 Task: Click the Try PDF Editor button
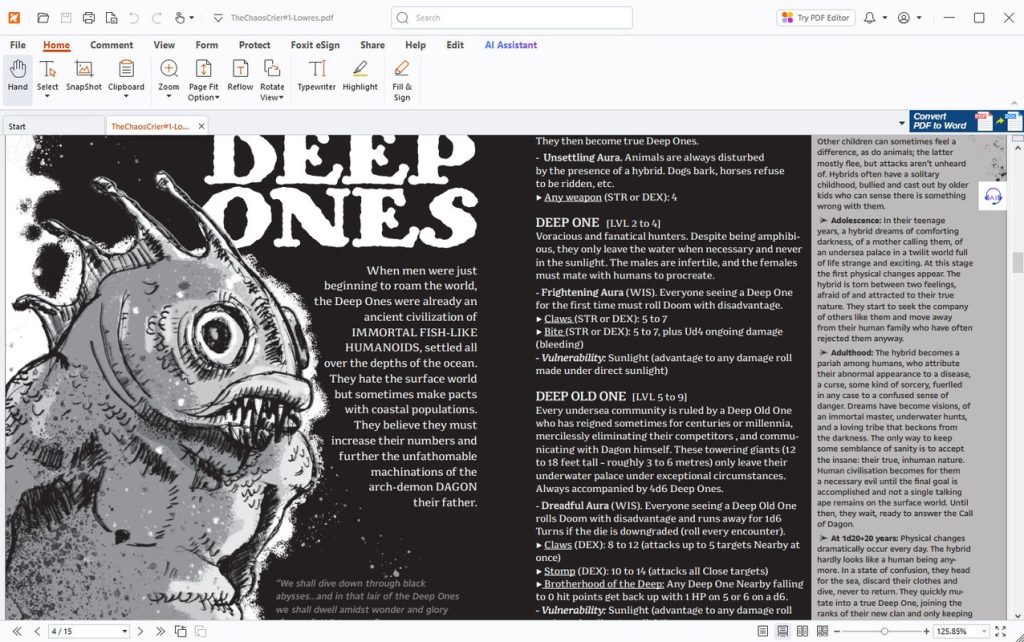click(816, 18)
